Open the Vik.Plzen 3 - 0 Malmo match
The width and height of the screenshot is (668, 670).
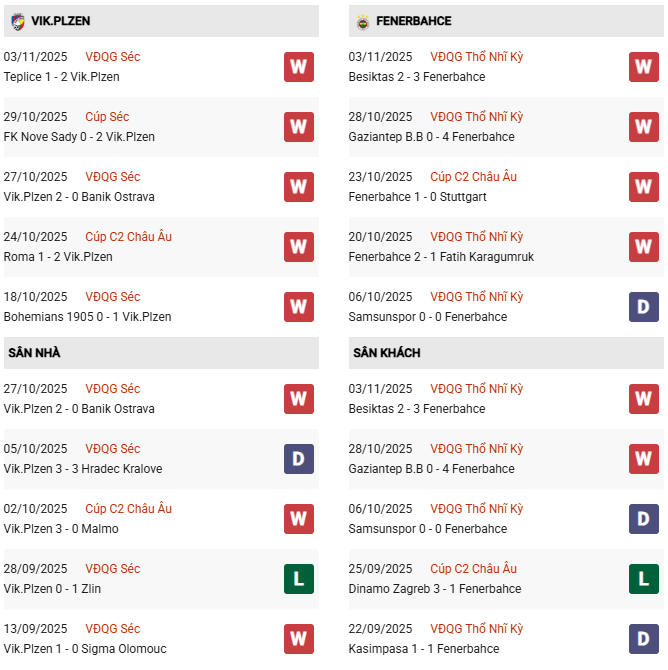(x=61, y=529)
